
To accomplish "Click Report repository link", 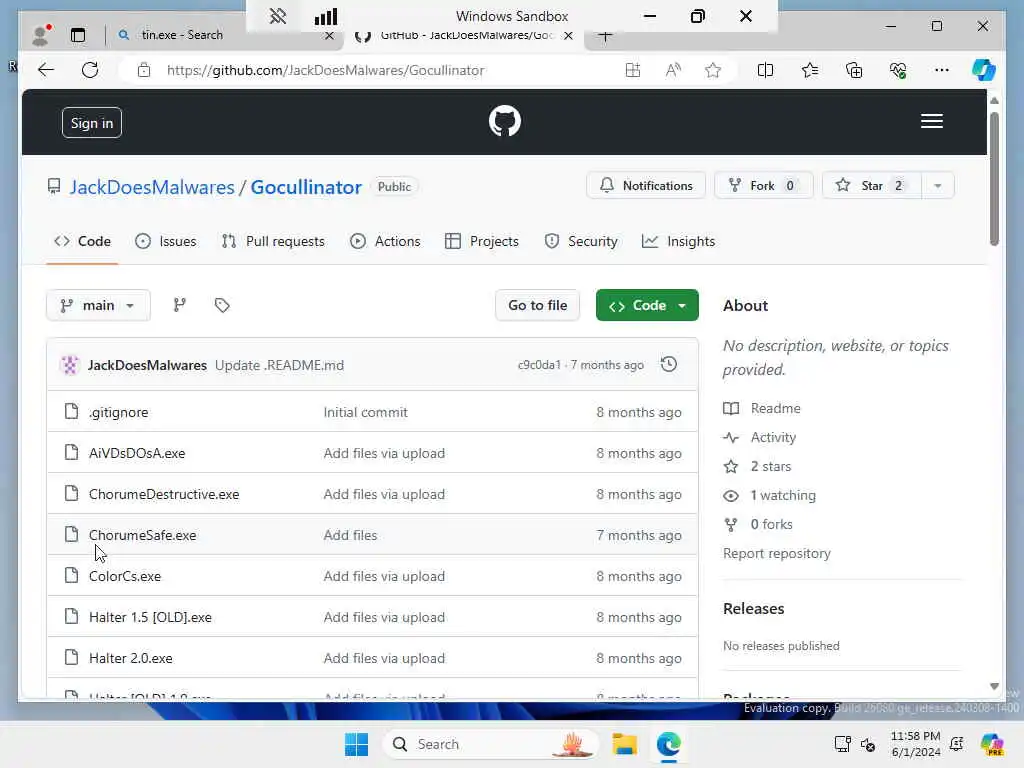I will tap(776, 554).
